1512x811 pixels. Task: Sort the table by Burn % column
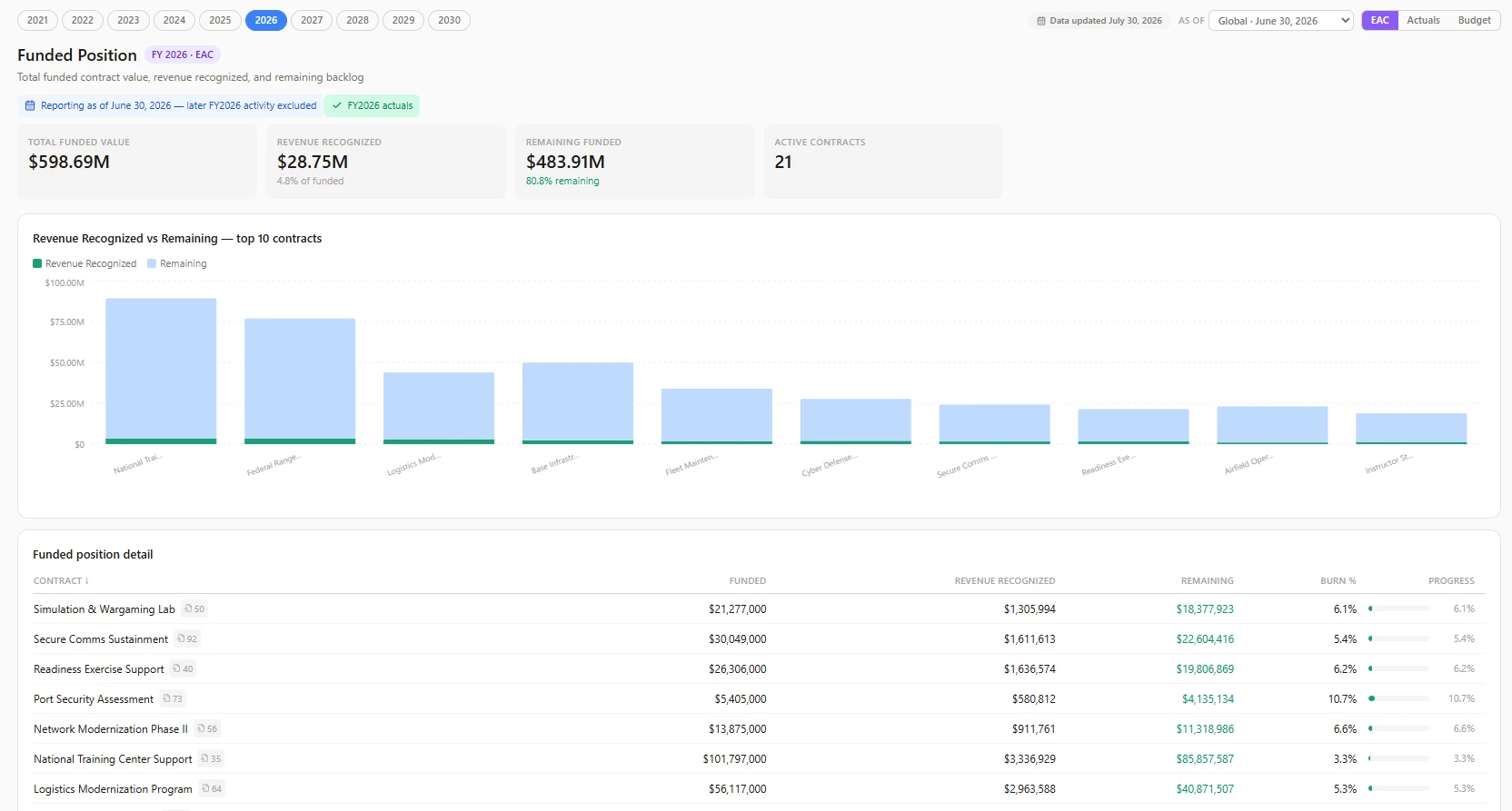tap(1338, 580)
